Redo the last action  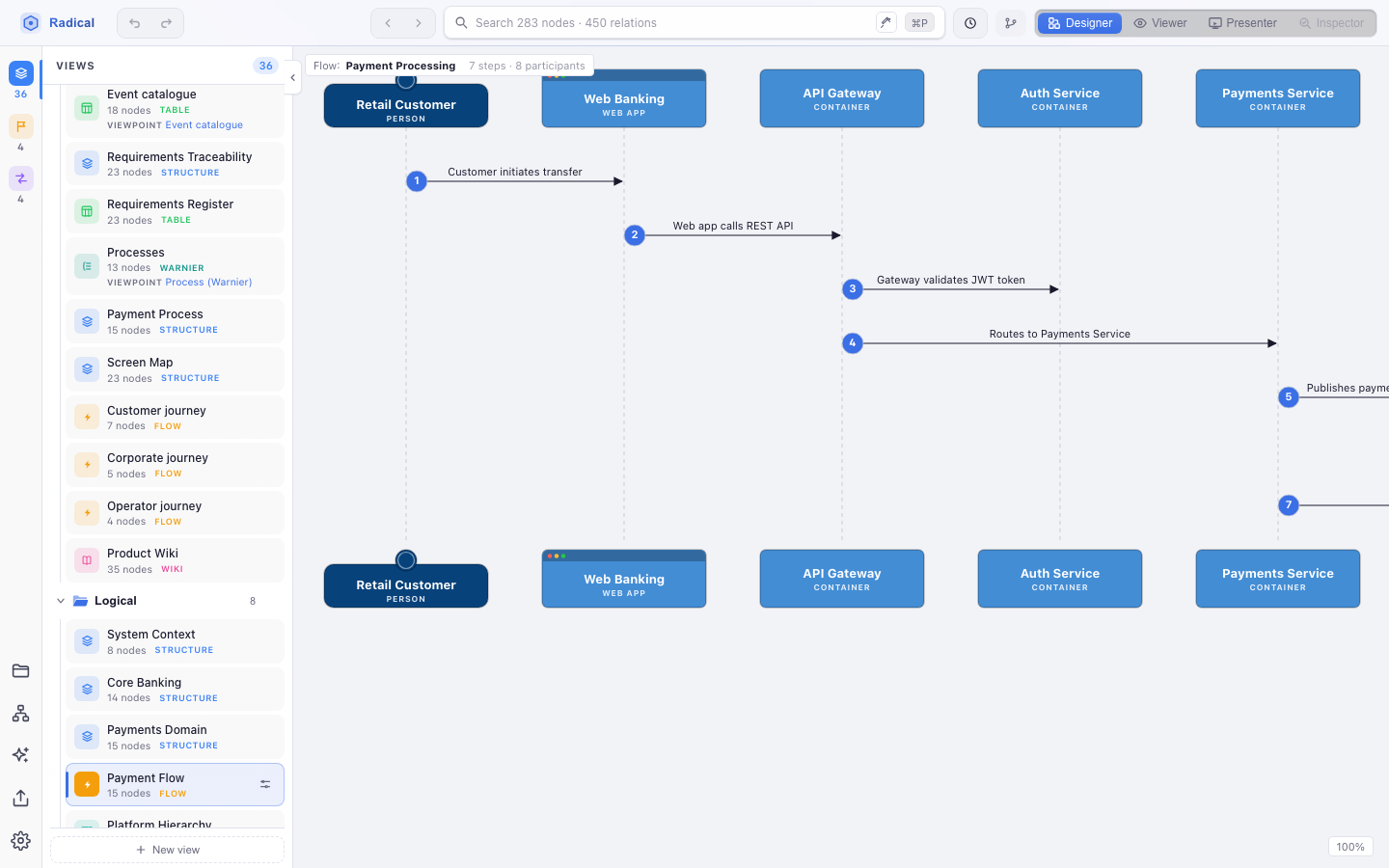(x=166, y=23)
